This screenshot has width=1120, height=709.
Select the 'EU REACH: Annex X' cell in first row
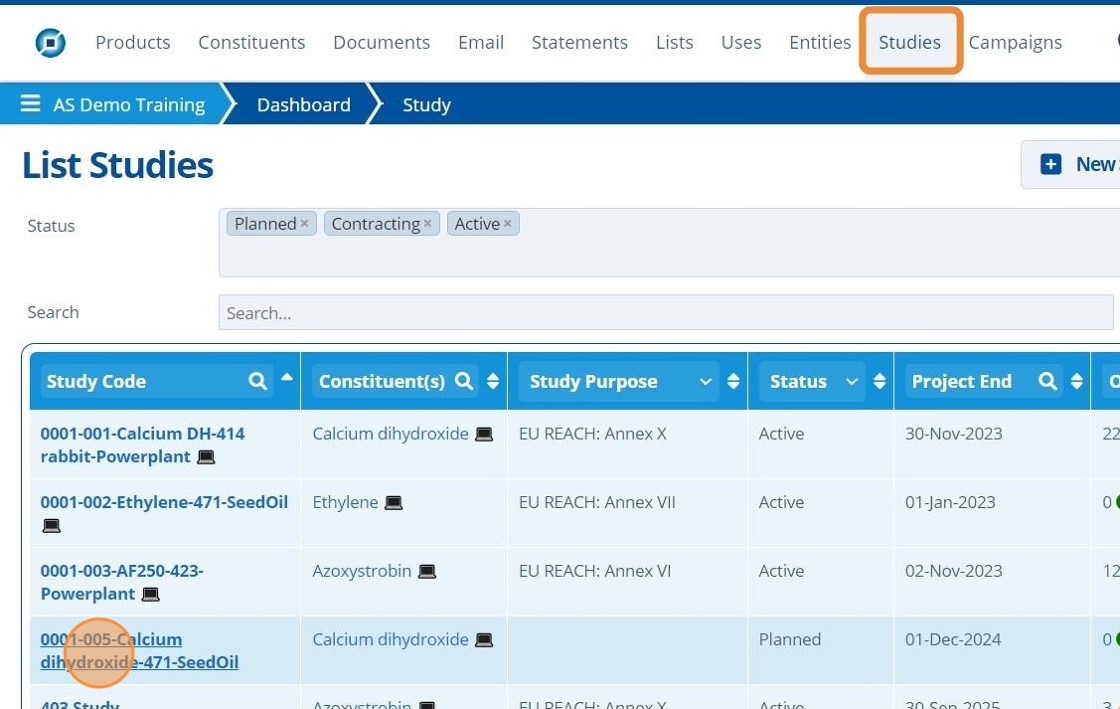coord(592,433)
